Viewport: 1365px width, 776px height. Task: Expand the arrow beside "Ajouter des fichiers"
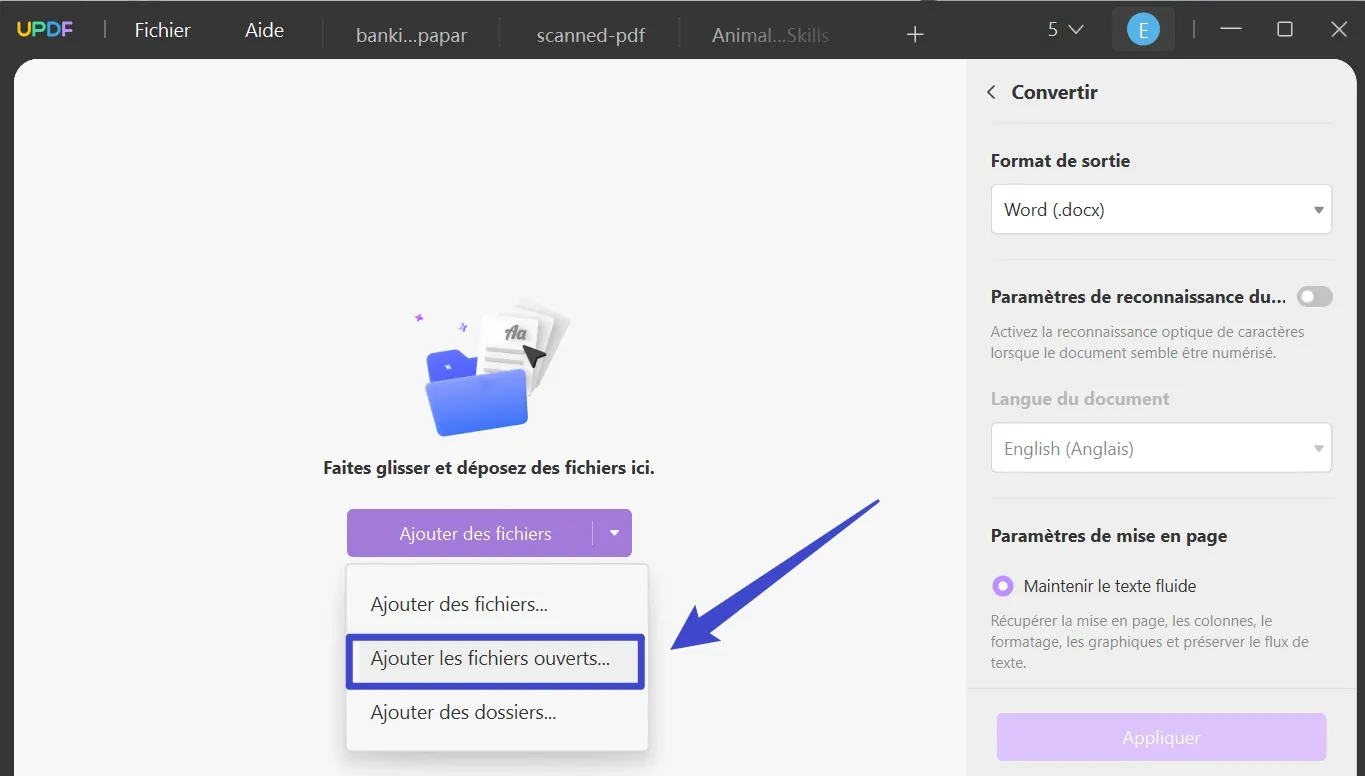coord(613,533)
